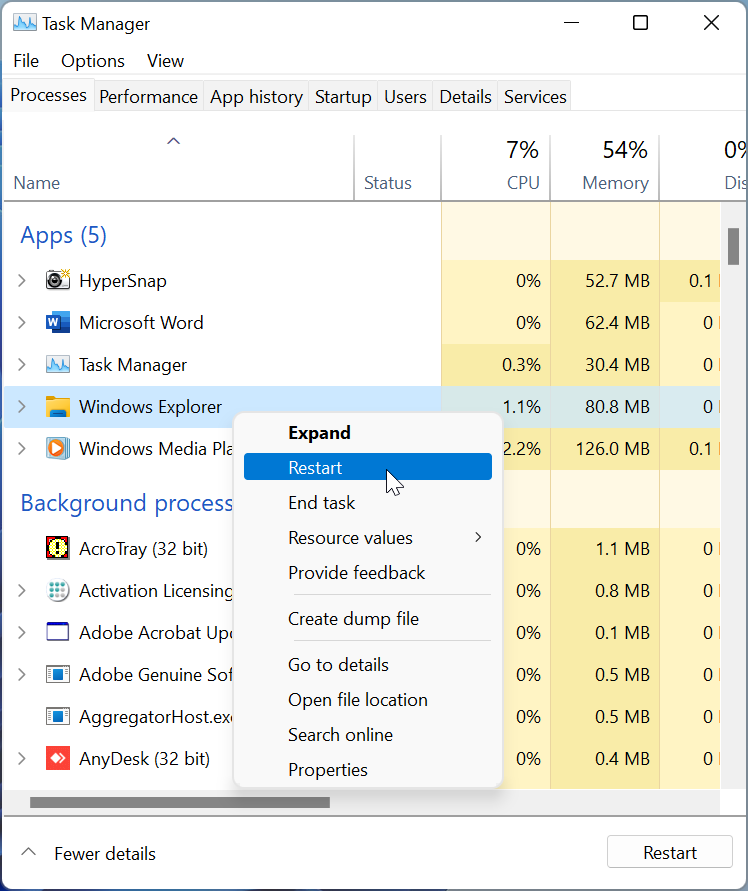Choose Expand in the context menu
The image size is (748, 891).
click(x=368, y=432)
